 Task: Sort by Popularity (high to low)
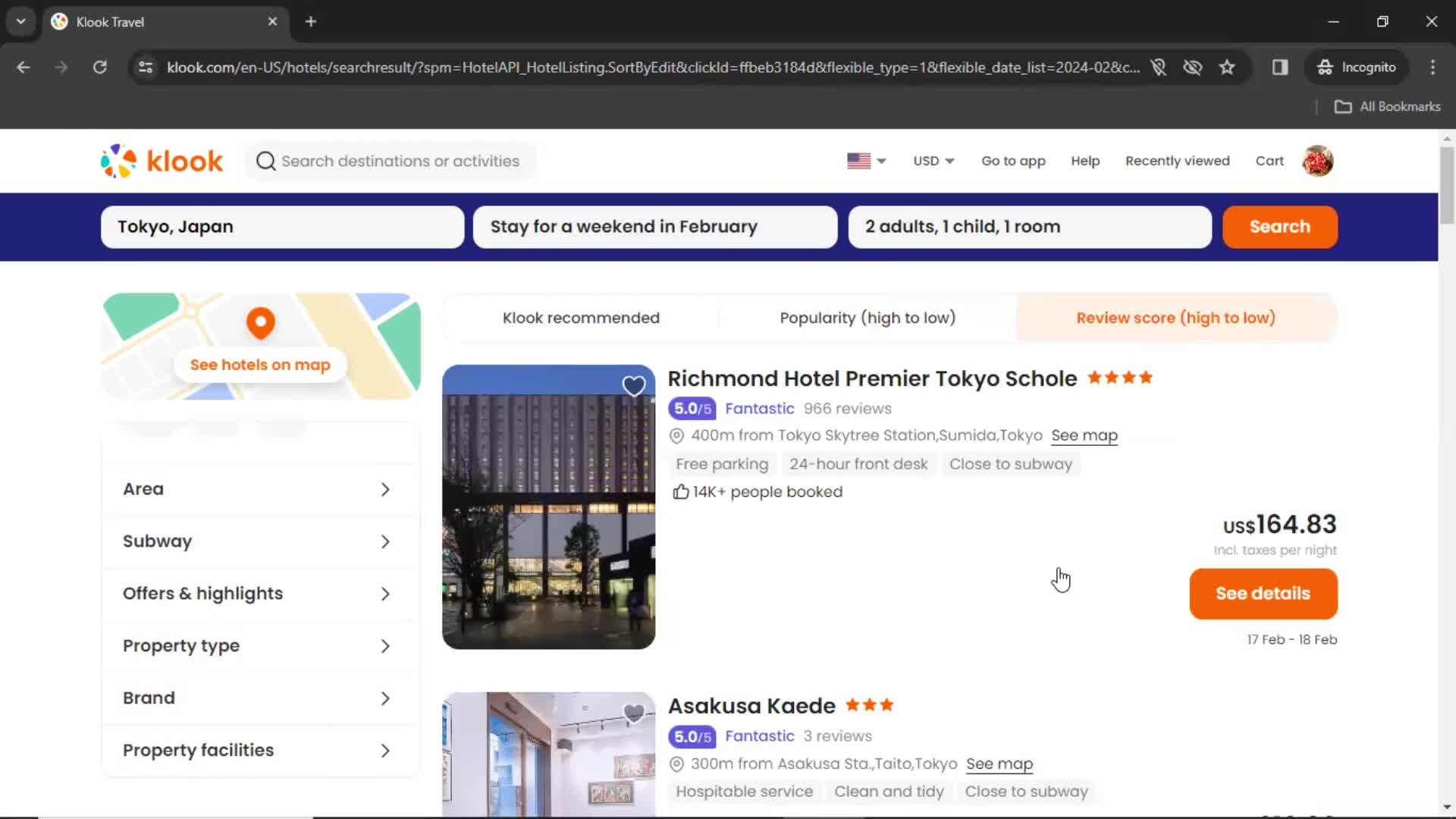tap(868, 318)
